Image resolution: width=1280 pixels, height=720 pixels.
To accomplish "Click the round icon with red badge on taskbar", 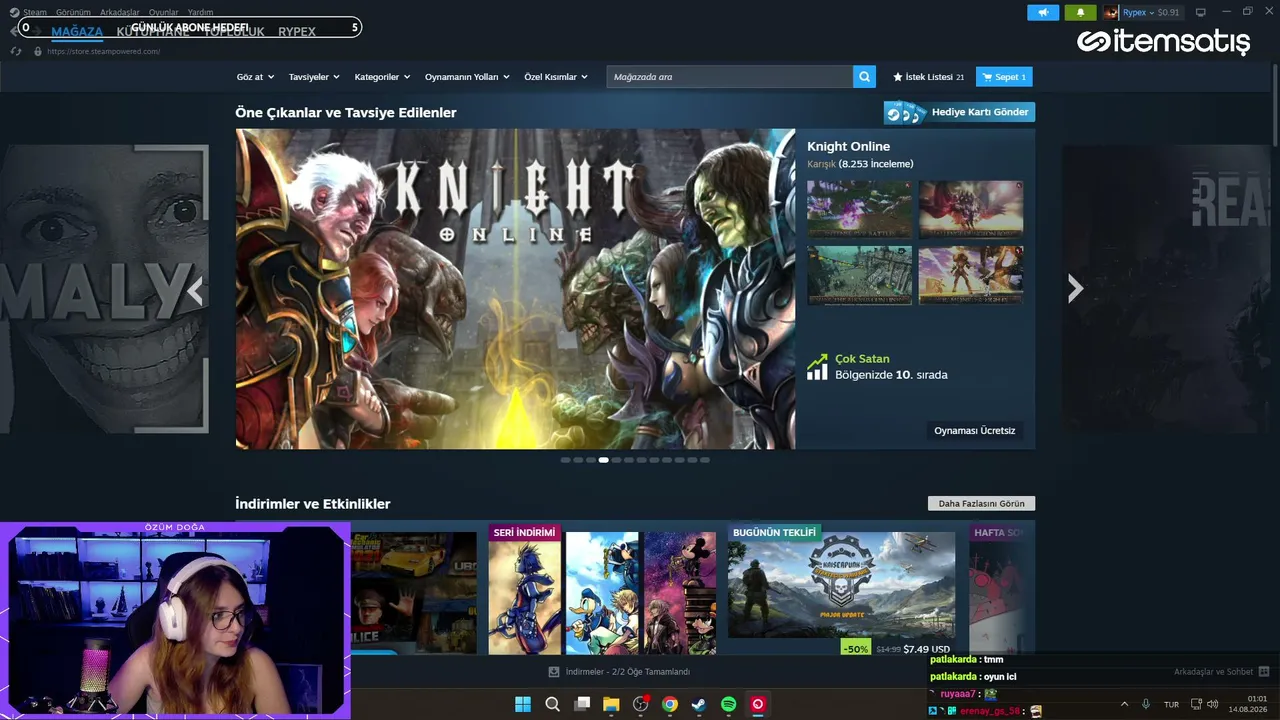I will 641,704.
